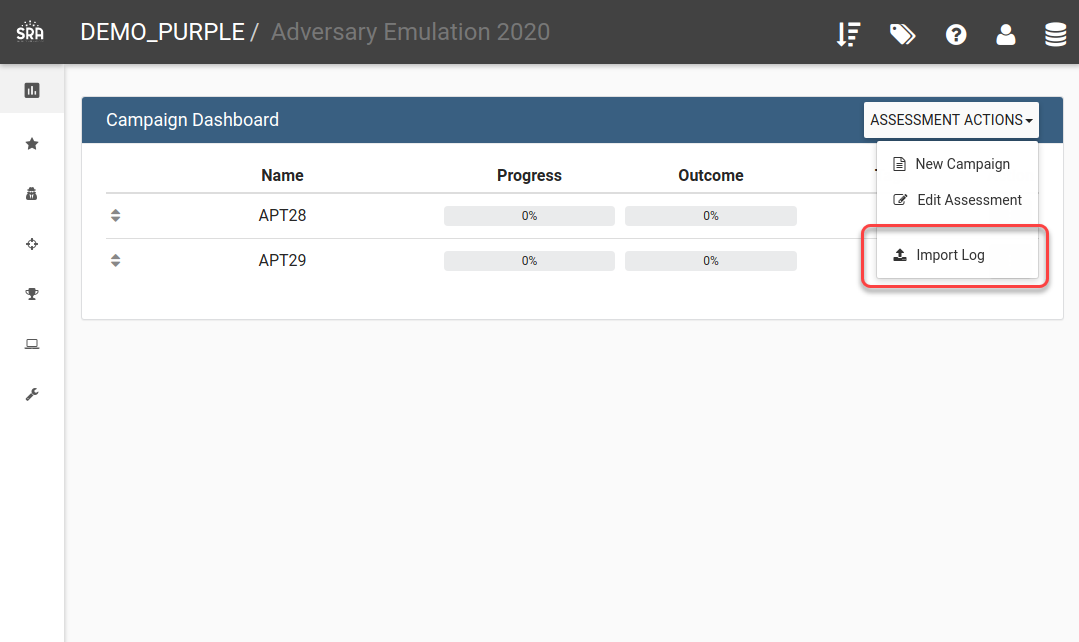Select the crosshair target sidebar icon
1079x642 pixels.
32,244
